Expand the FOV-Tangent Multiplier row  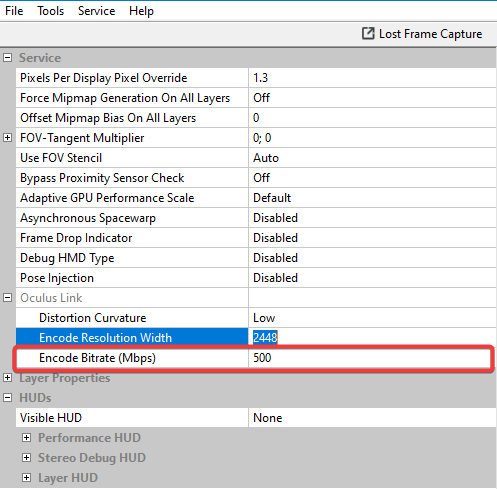[x=7, y=138]
